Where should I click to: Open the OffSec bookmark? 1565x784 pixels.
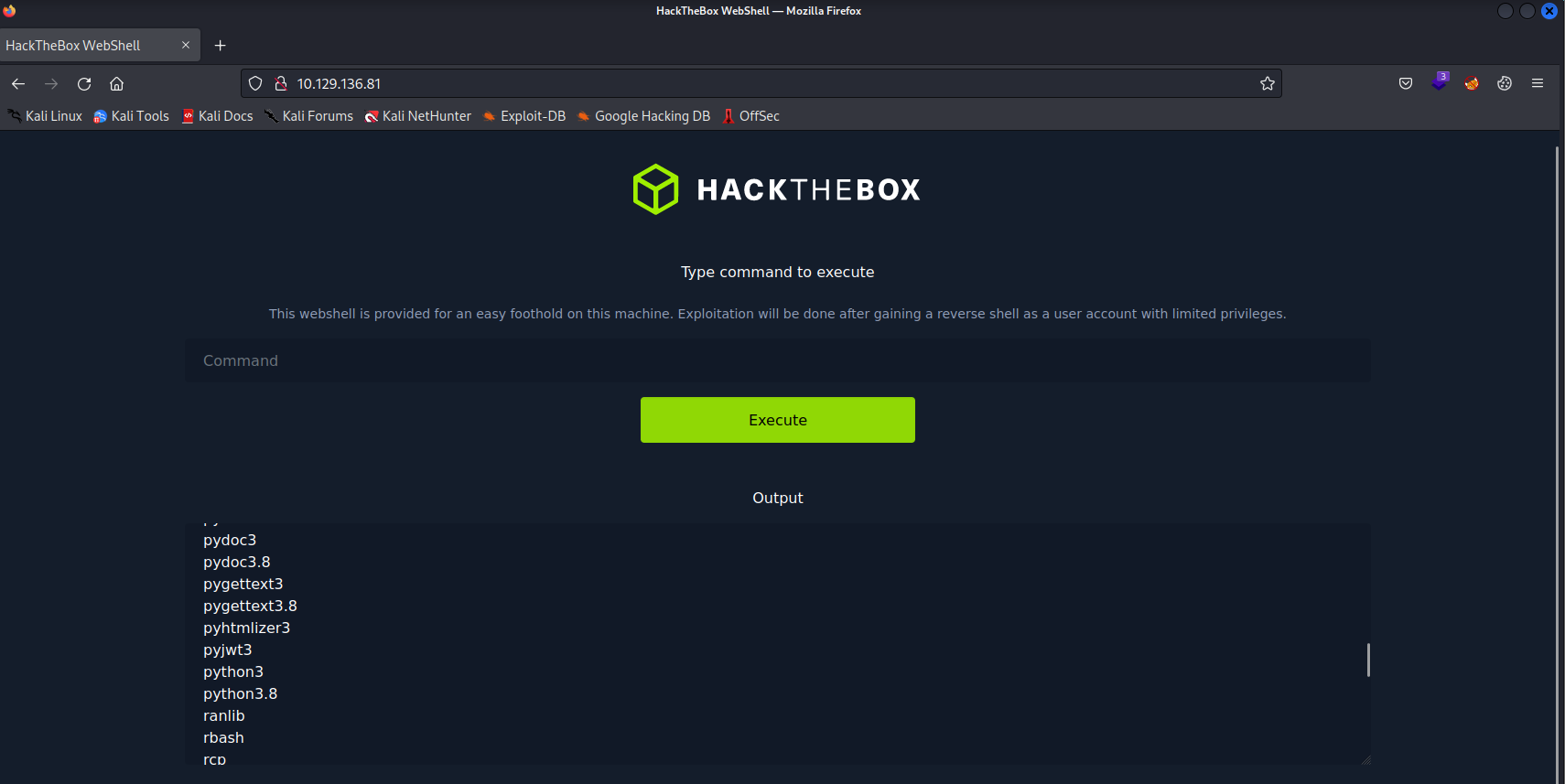(750, 116)
